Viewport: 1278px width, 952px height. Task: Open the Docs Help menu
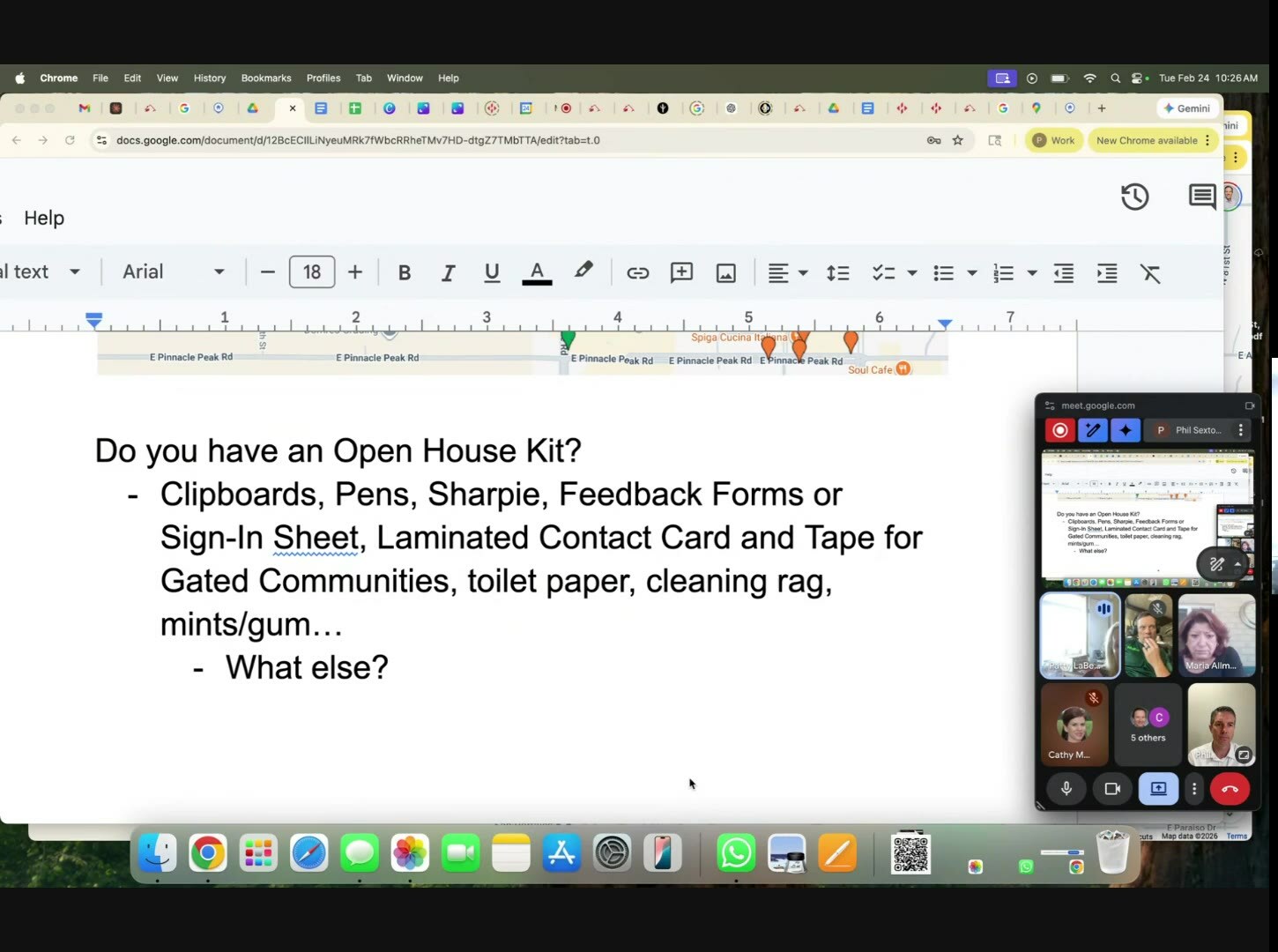44,218
